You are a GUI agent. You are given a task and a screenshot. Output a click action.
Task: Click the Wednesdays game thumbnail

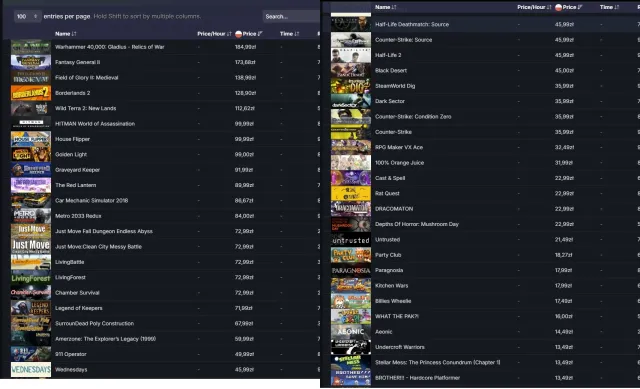click(x=31, y=370)
